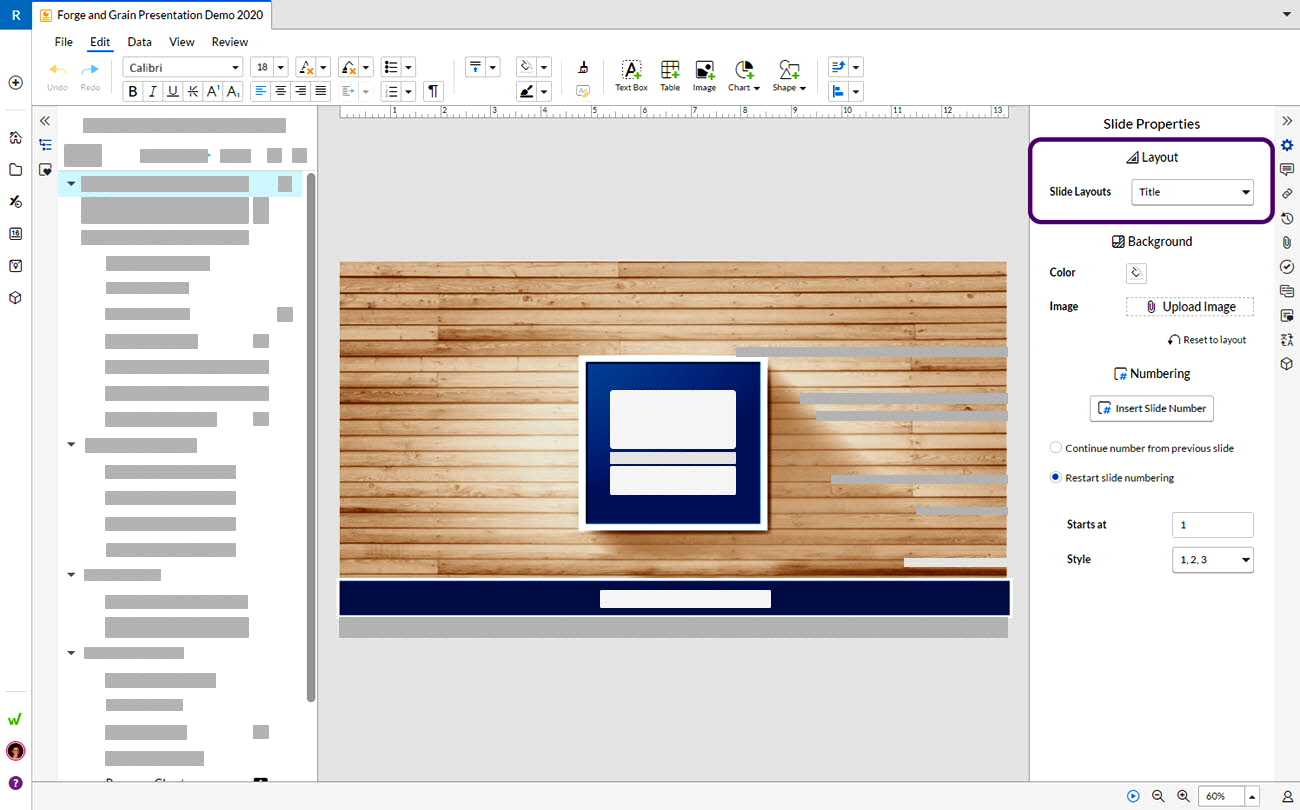Open the Slide Properties gear icon
1300x810 pixels.
[1287, 146]
